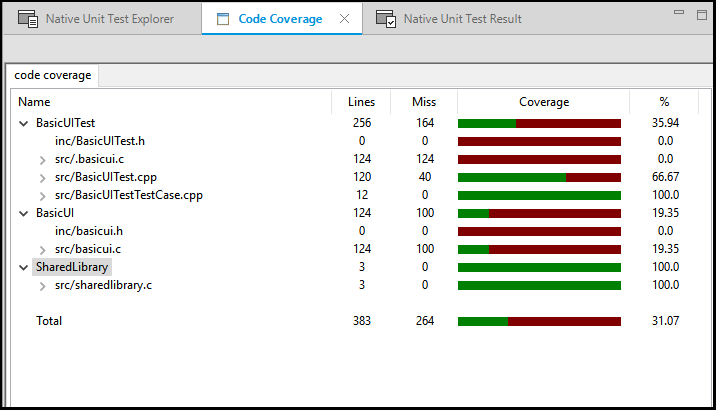Expand src/sharedlibrary.c entry

42,286
